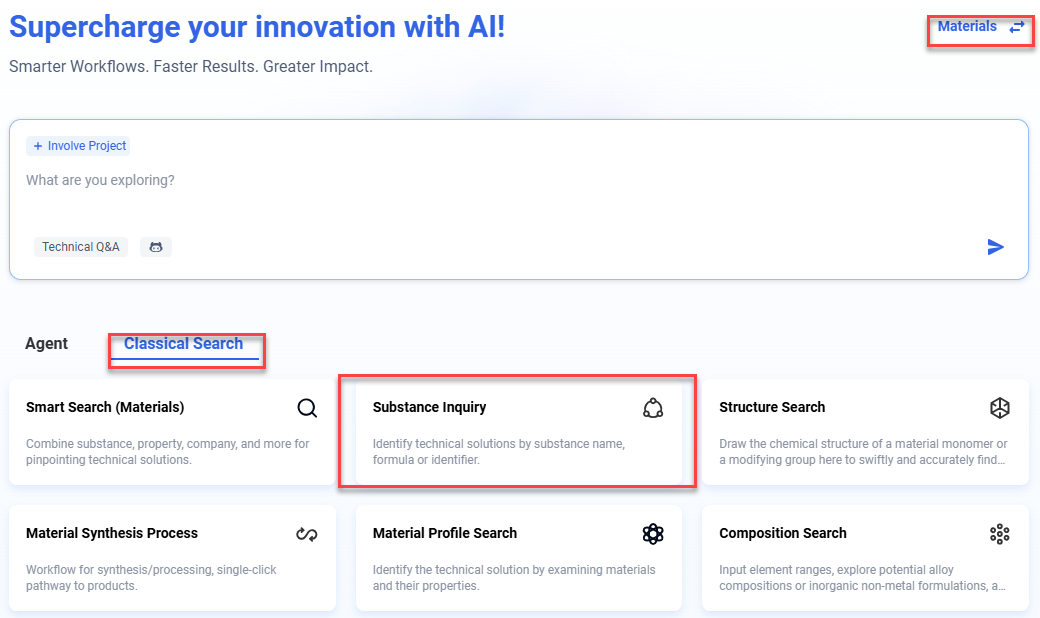Screen dimensions: 1040x618
Task: Click the atom icon on Material Profile Search
Action: coord(653,534)
